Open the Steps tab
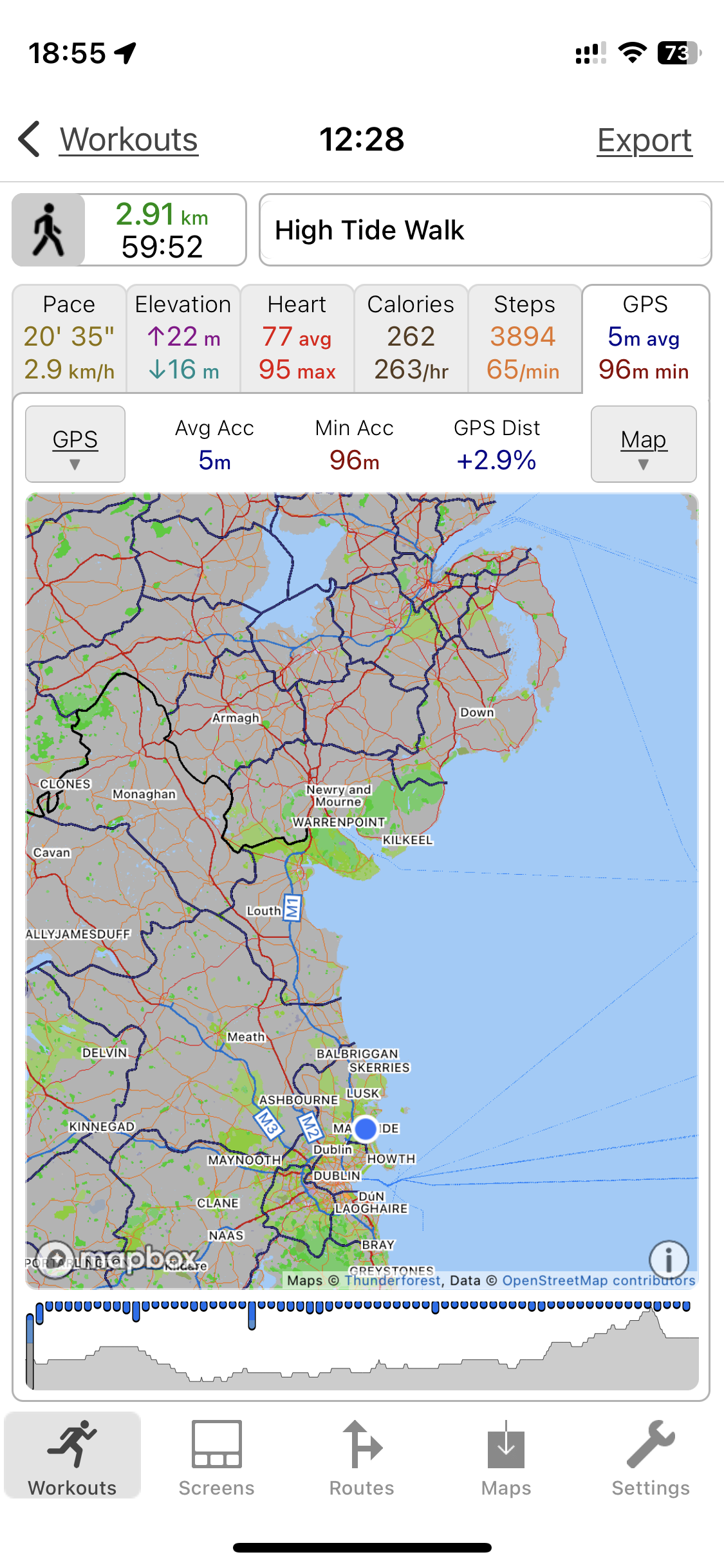 tap(524, 338)
